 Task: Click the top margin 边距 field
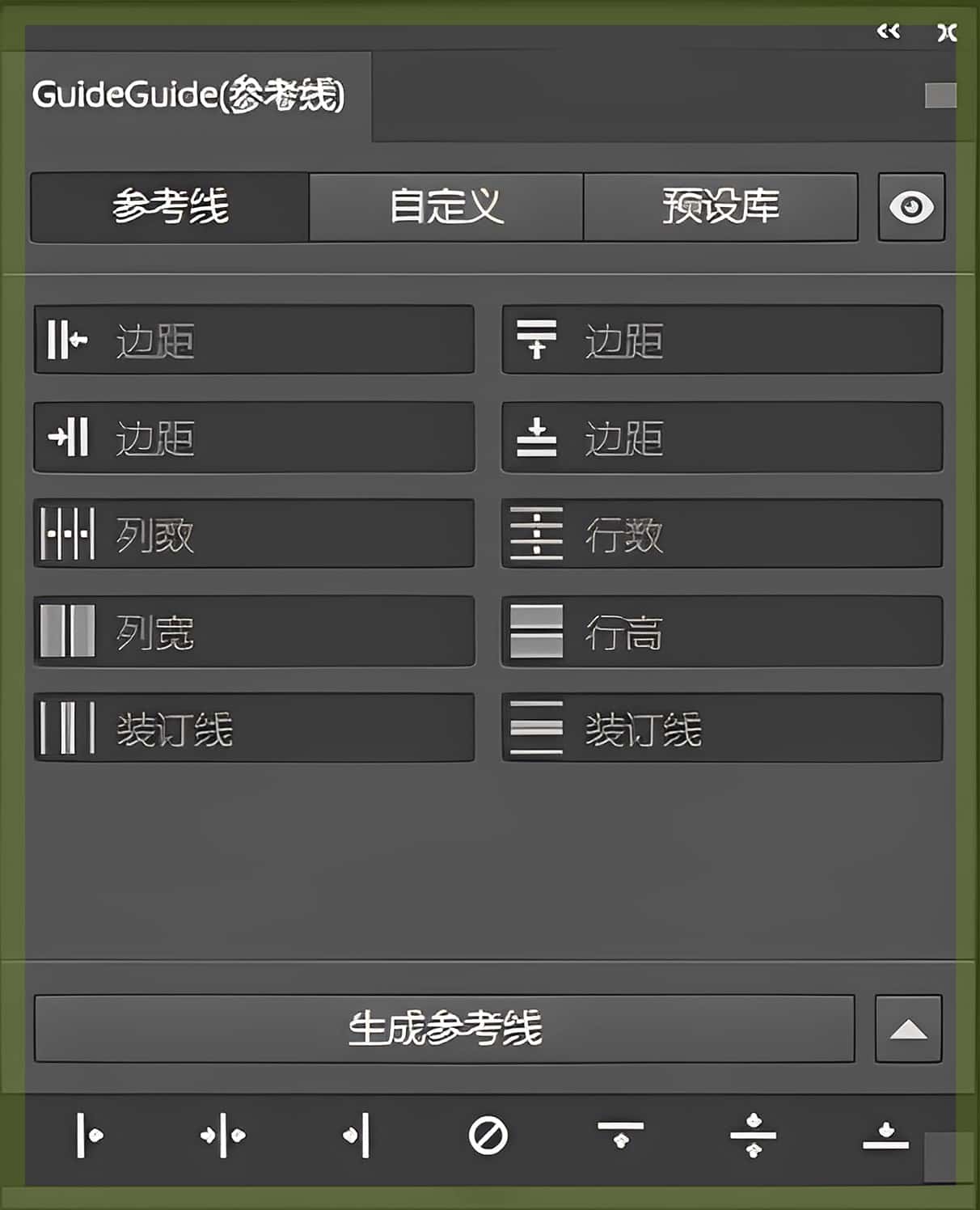pos(722,340)
